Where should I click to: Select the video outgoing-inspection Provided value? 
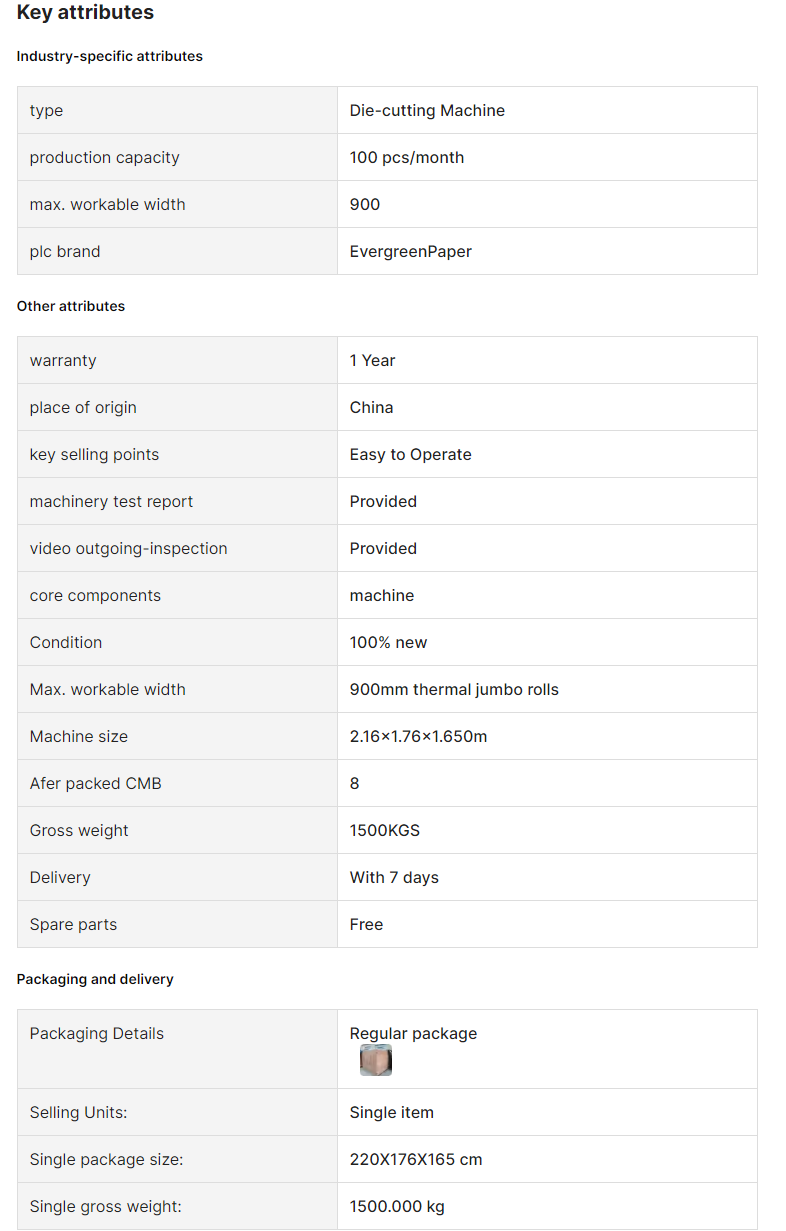point(383,548)
